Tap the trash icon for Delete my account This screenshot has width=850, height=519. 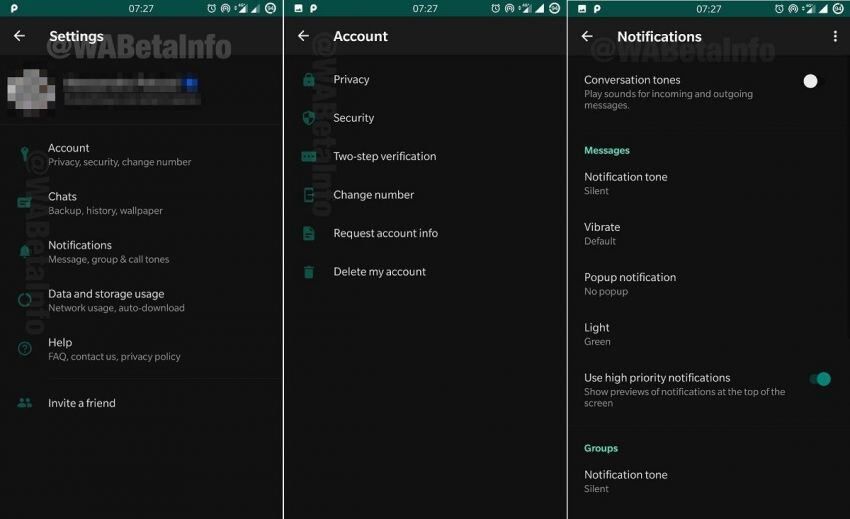(309, 272)
